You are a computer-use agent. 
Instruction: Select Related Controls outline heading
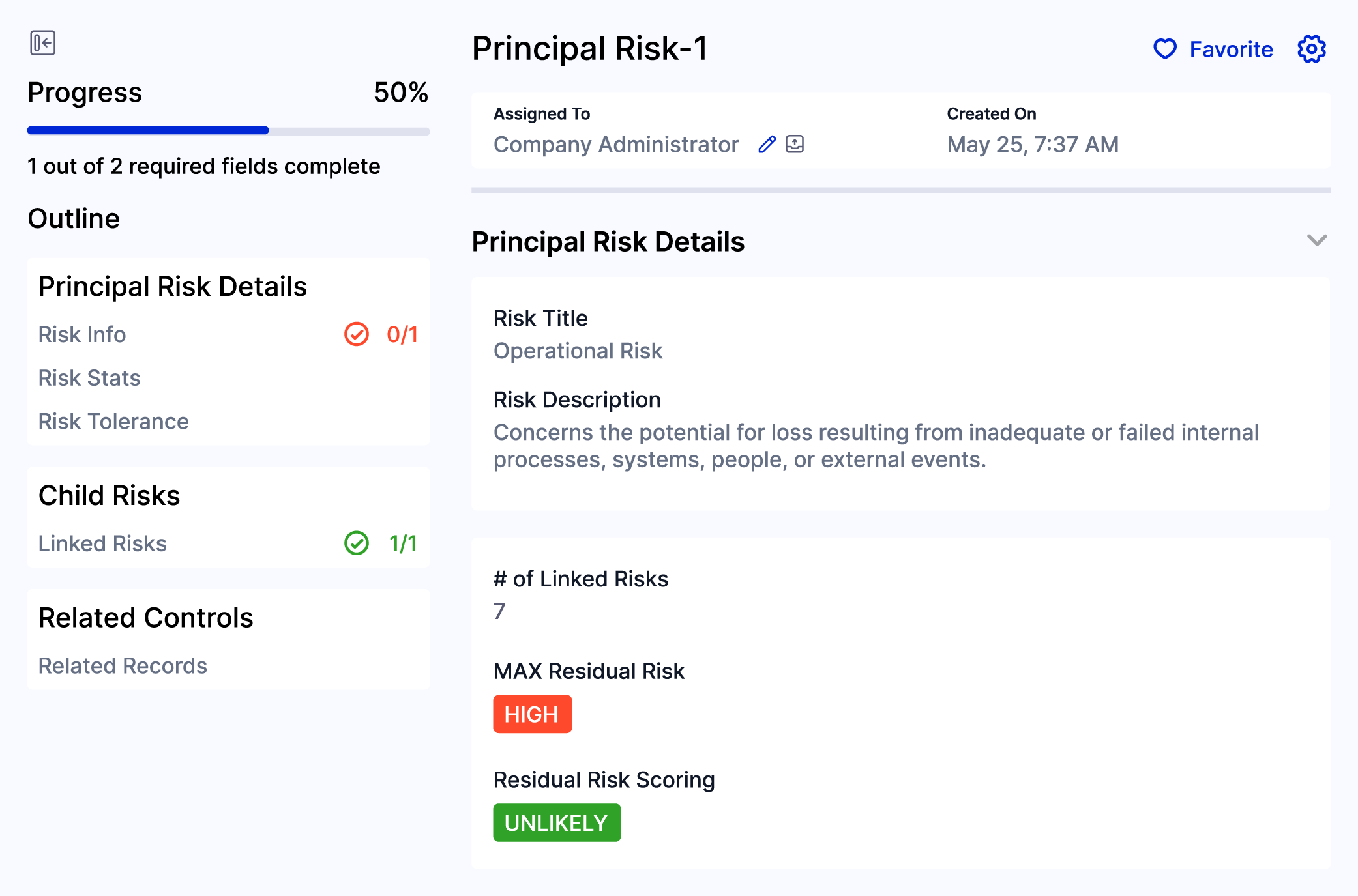tap(145, 618)
